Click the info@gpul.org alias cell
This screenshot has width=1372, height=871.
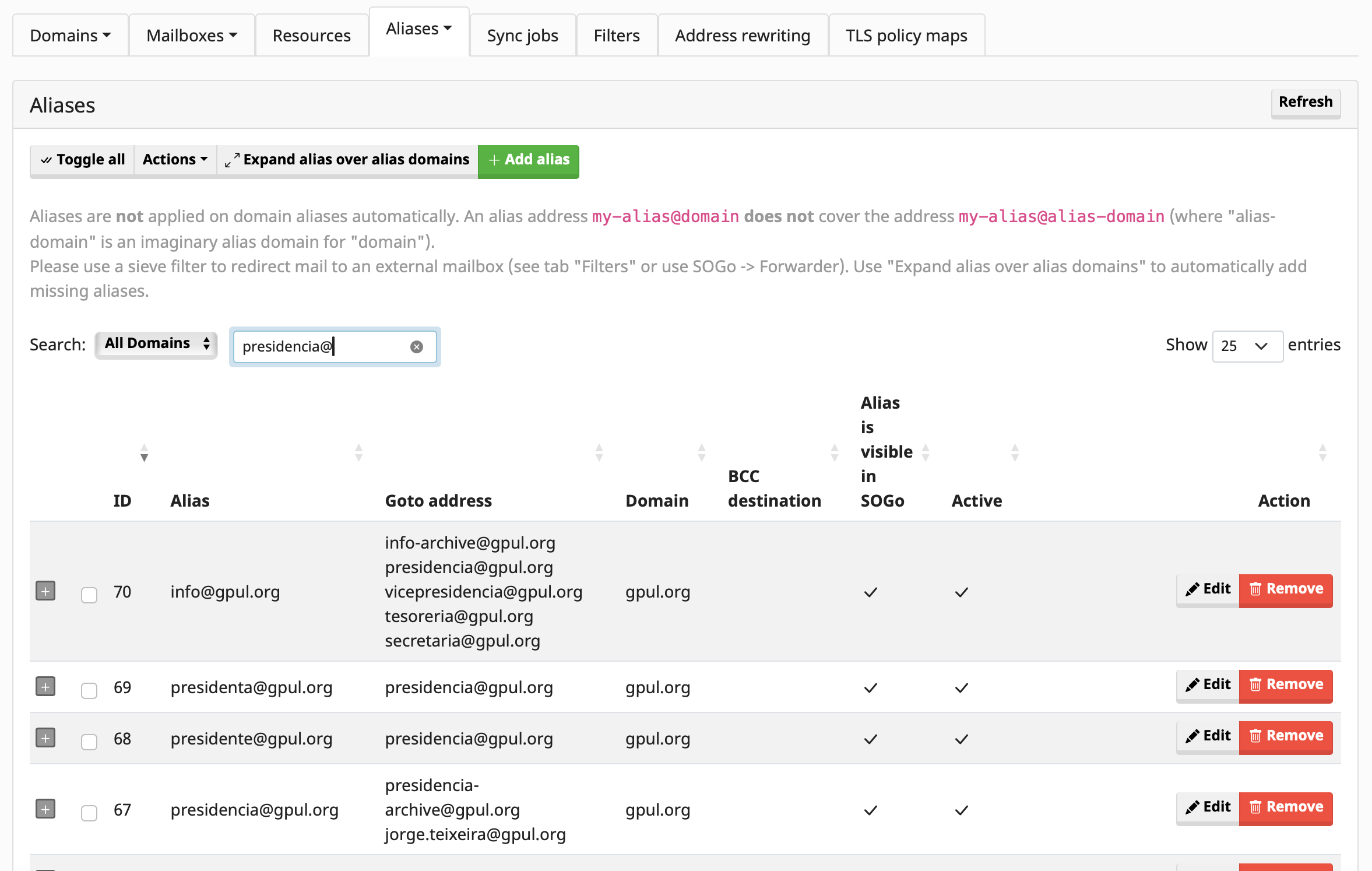point(225,592)
